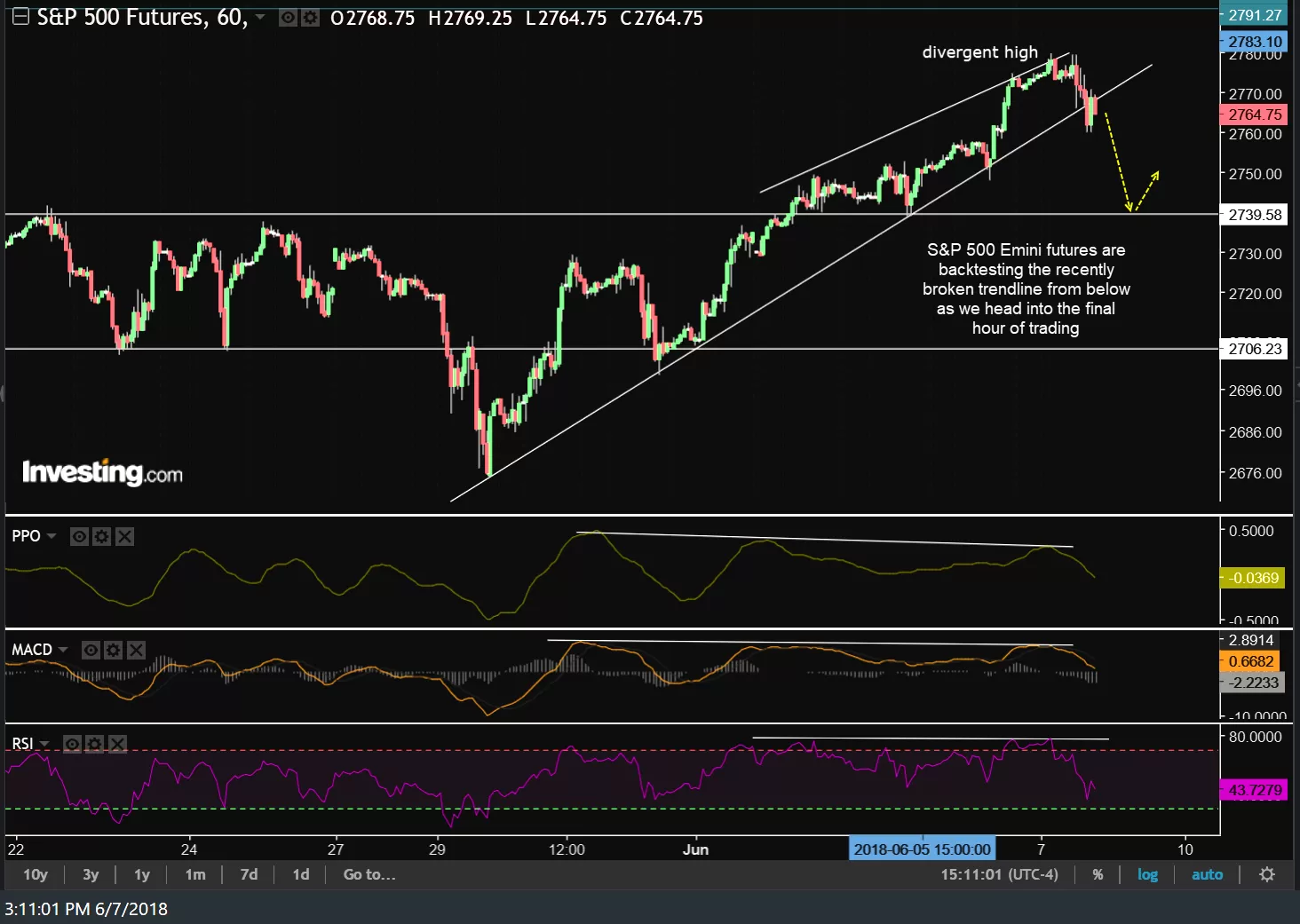
Task: Hide the RSI indicator with eye icon
Action: click(72, 744)
